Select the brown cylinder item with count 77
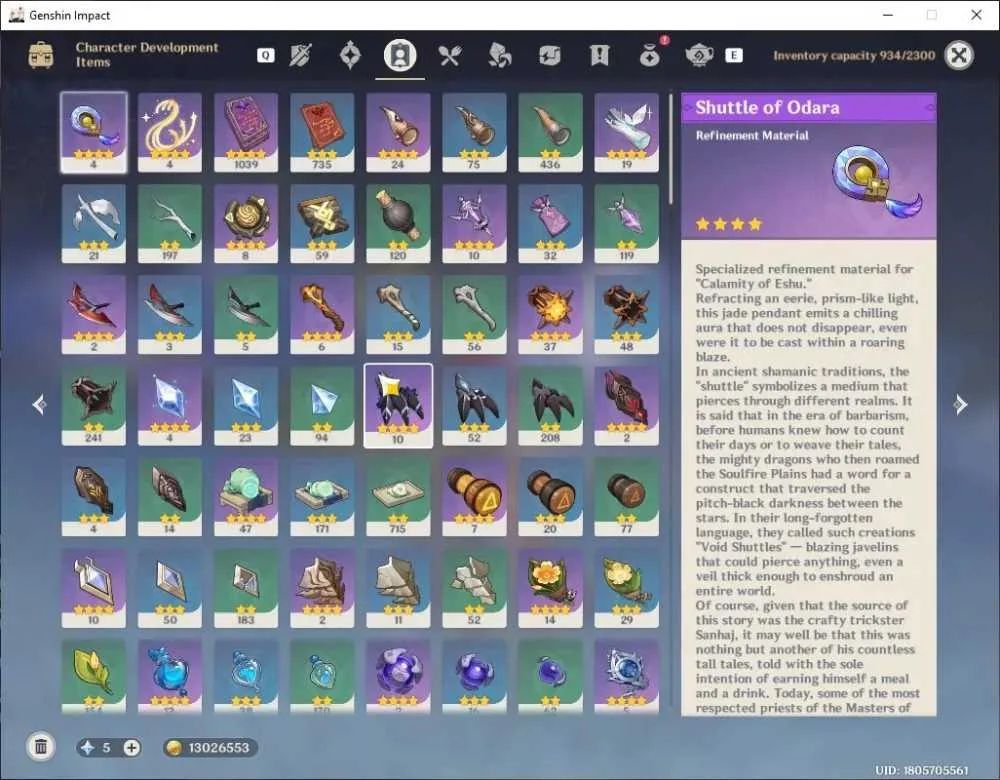This screenshot has width=1000, height=780. [x=626, y=497]
